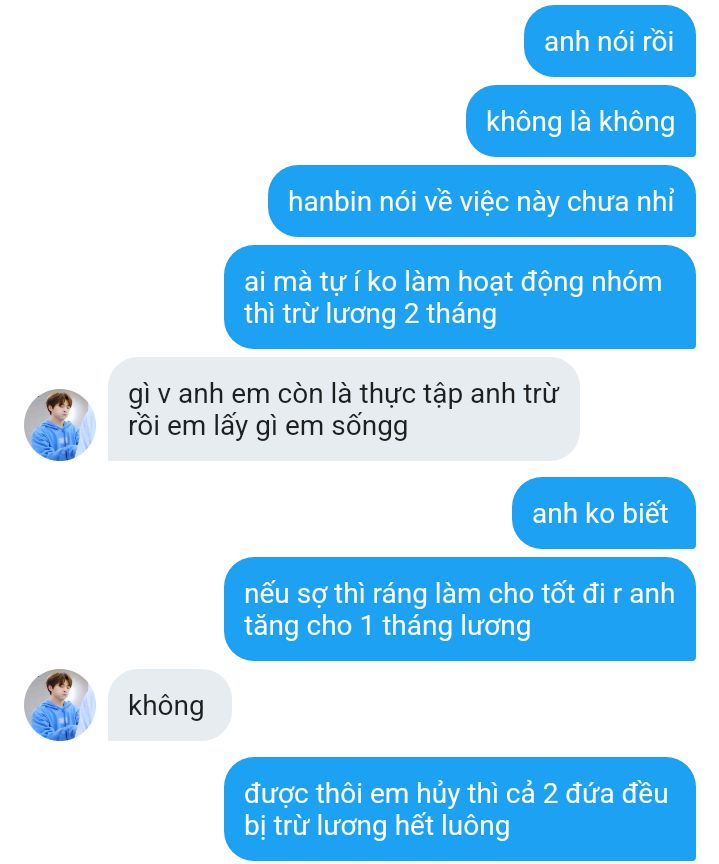719x864 pixels.
Task: Select the 'hanbin nói về việc này' message
Action: click(482, 201)
